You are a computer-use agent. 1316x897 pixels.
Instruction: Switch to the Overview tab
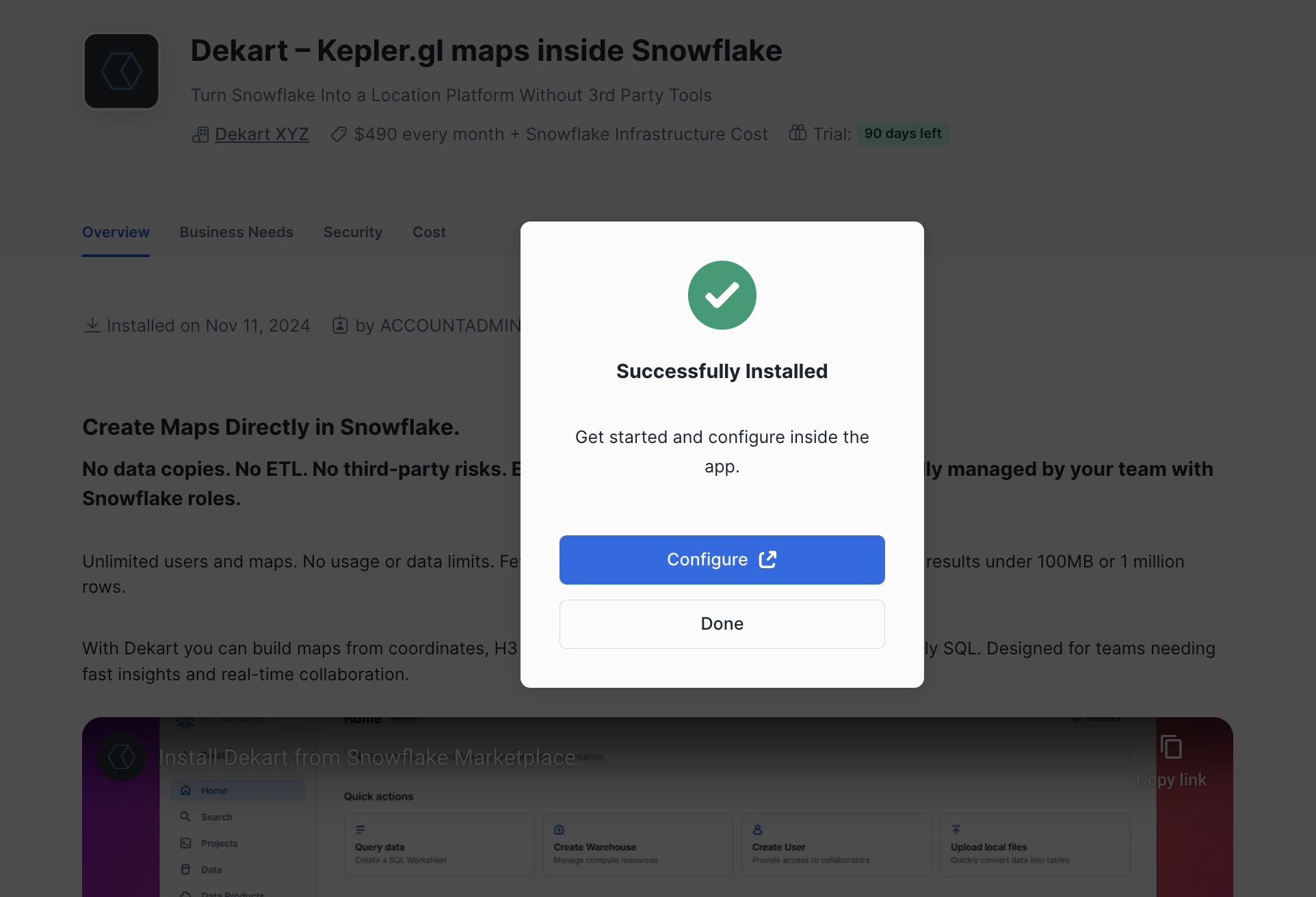tap(116, 232)
